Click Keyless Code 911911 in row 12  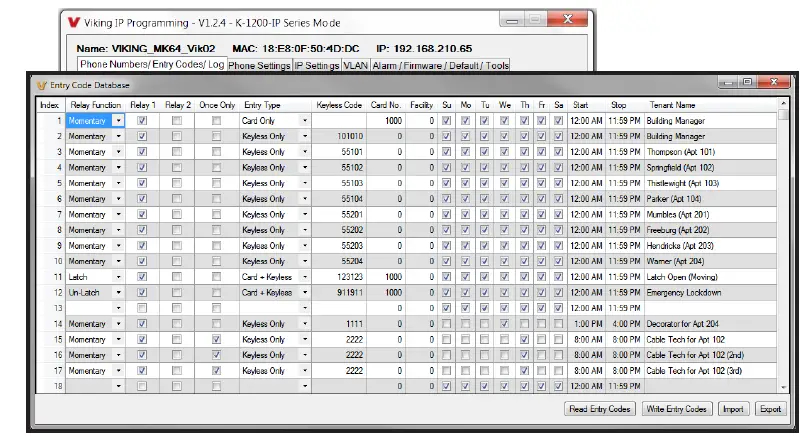(339, 293)
